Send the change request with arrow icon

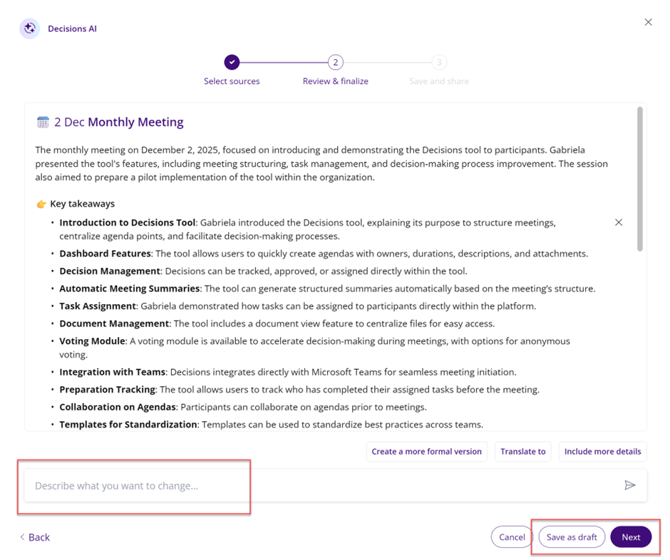click(x=630, y=486)
